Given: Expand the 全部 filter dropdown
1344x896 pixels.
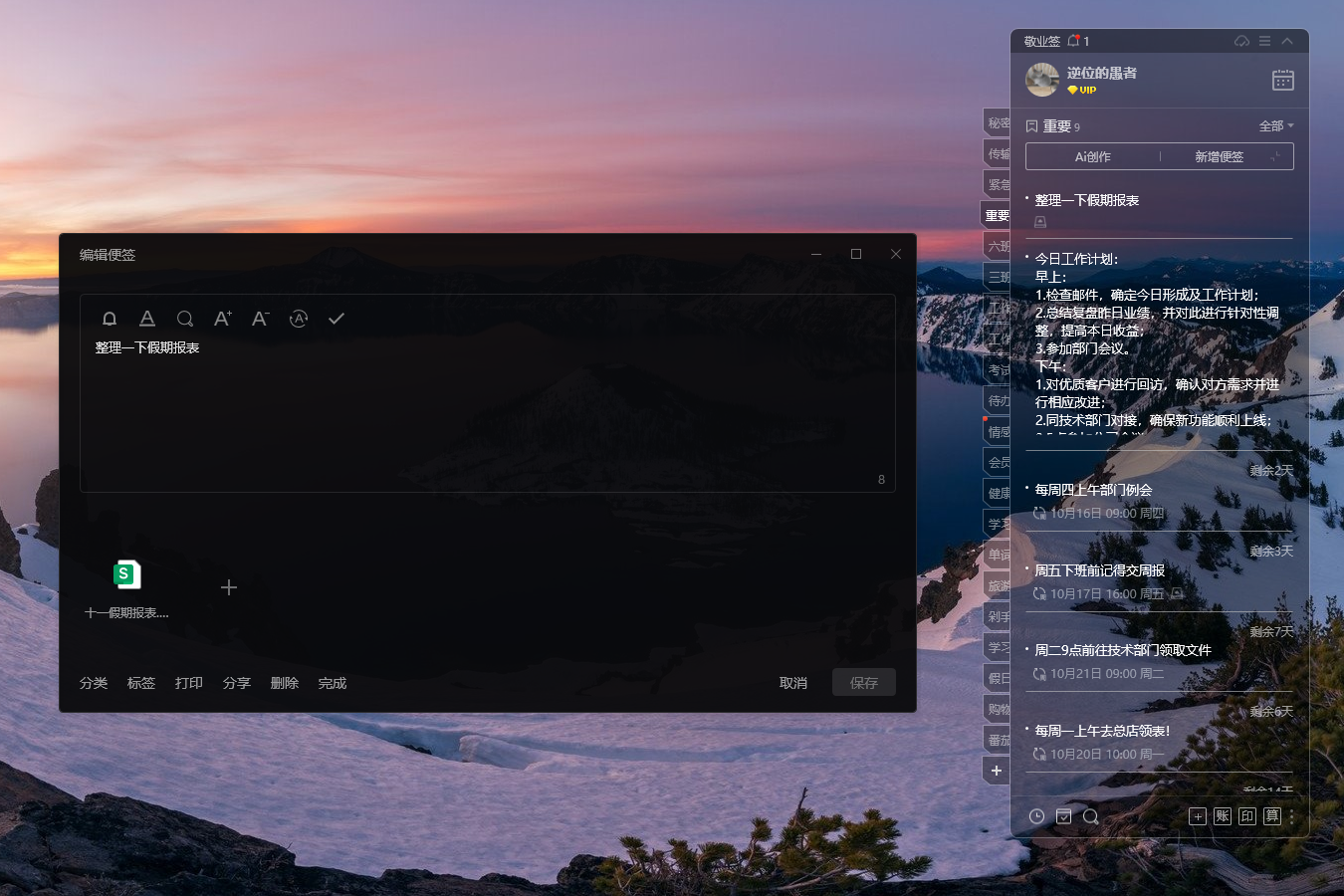Looking at the screenshot, I should (1276, 126).
